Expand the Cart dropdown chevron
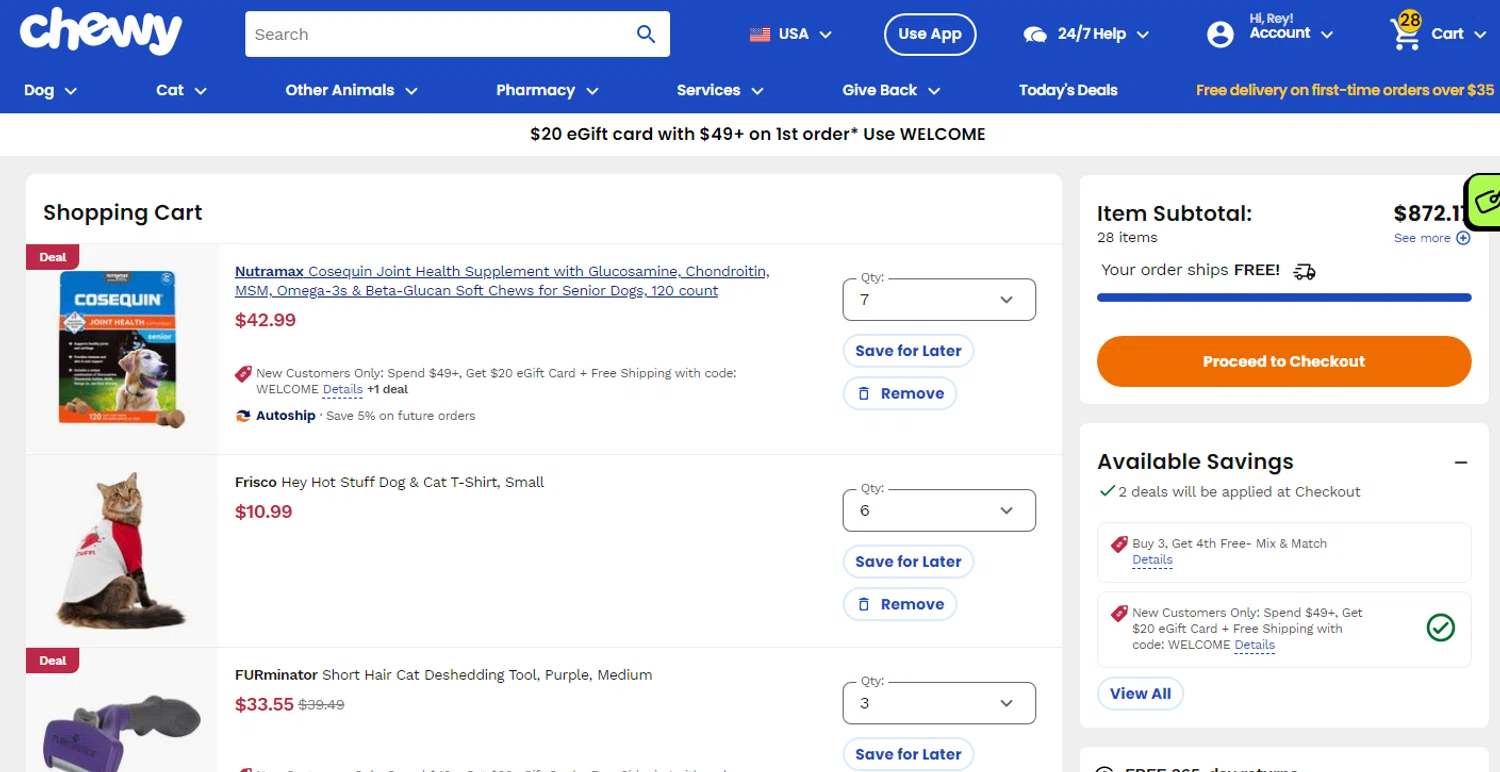Screen dimensions: 1500x772 [x=1482, y=34]
